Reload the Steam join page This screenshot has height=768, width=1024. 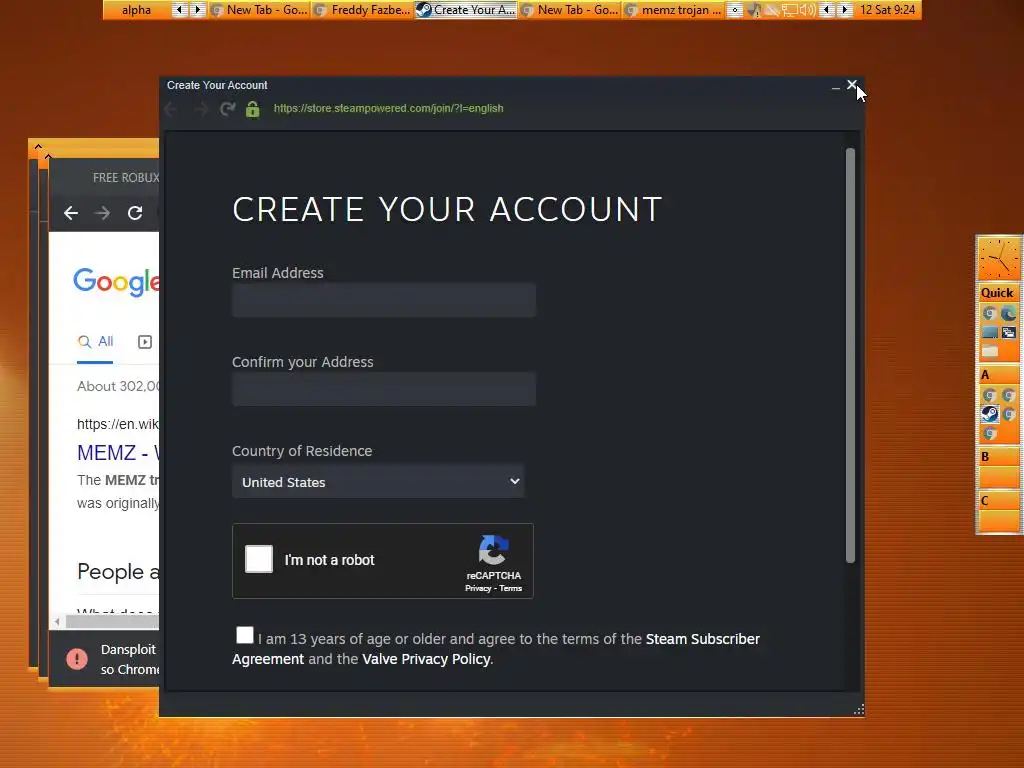(227, 109)
